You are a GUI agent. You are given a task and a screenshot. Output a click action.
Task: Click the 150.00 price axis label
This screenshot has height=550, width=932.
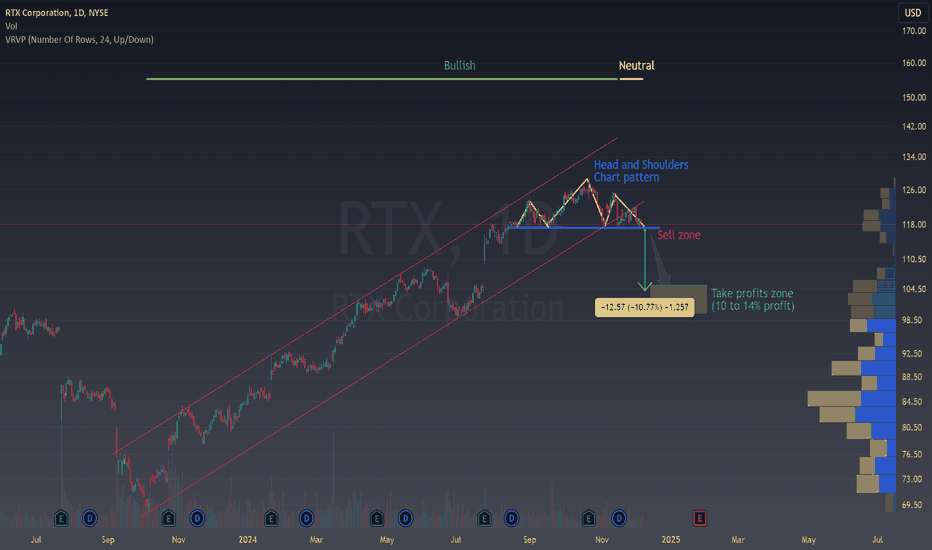[x=914, y=97]
